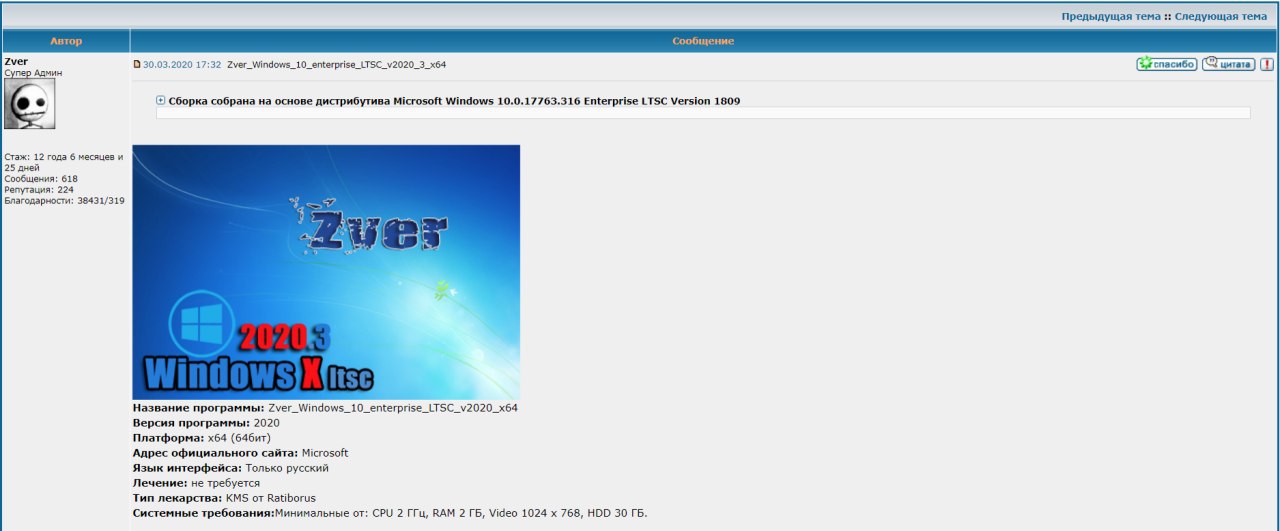Click the 'Системные требования' line
This screenshot has width=1280, height=531.
click(390, 513)
